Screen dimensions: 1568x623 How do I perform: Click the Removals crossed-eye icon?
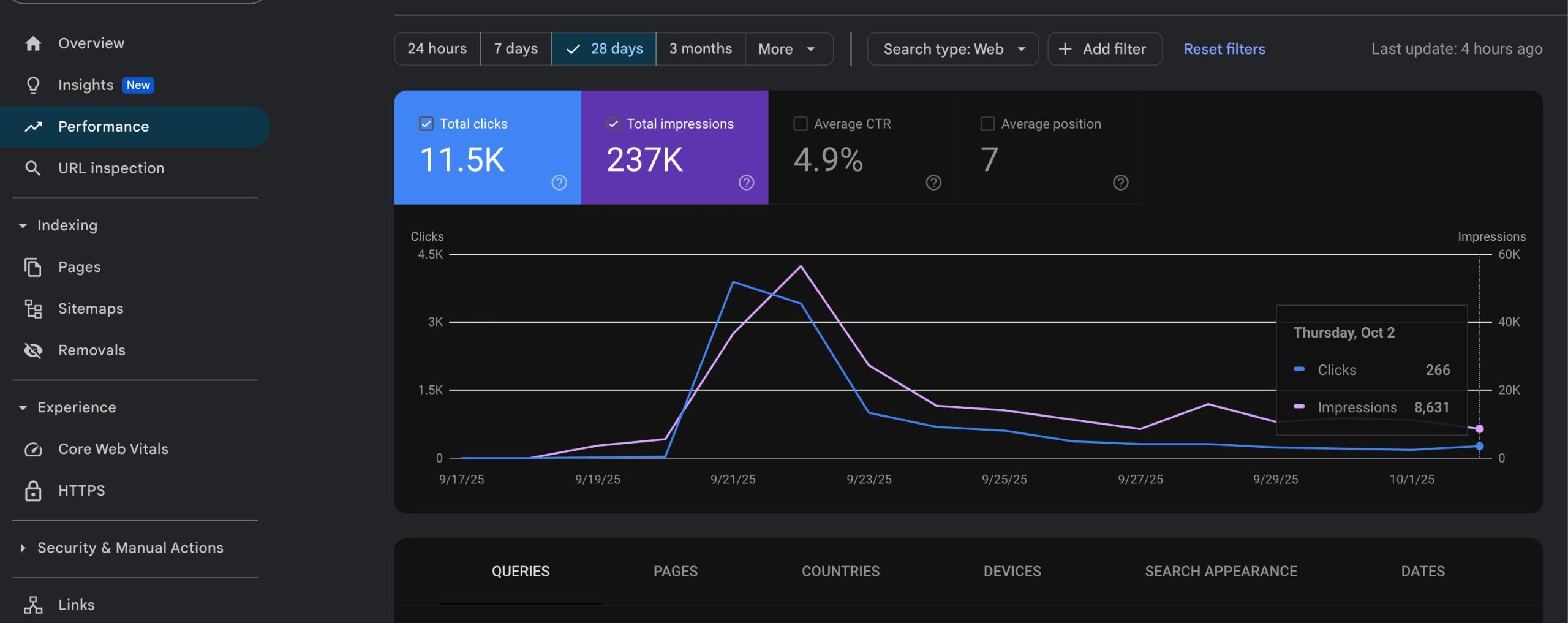33,350
